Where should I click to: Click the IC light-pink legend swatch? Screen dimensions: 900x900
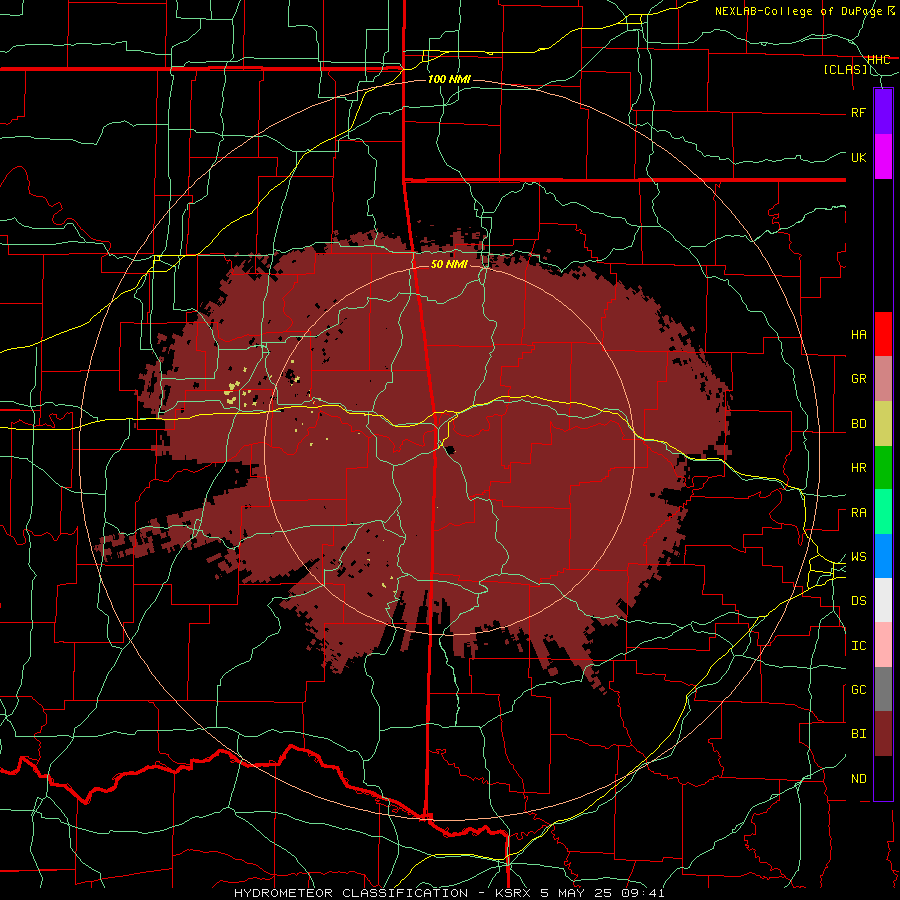tap(883, 645)
